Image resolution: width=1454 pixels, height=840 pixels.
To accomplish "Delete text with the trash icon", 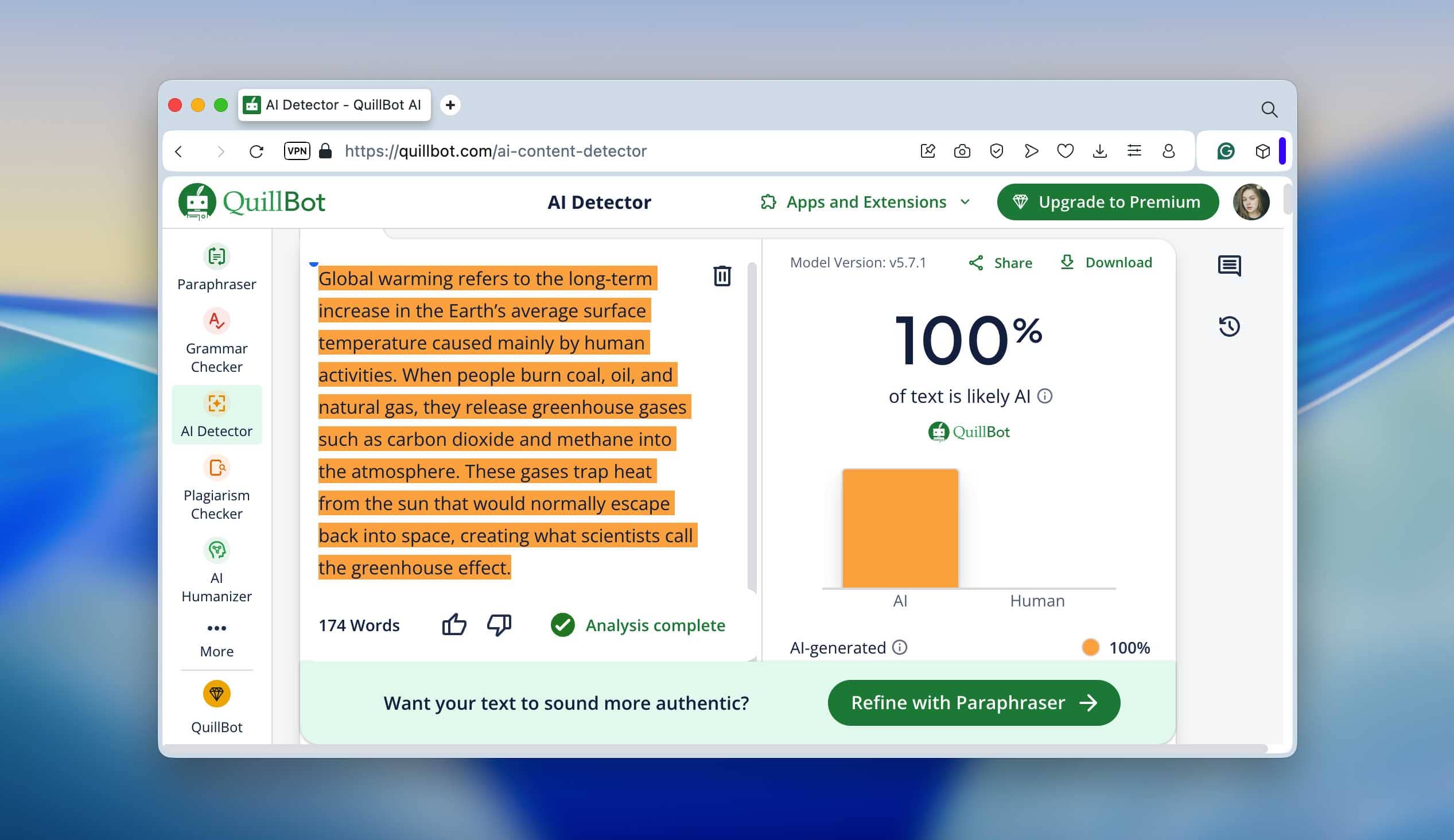I will coord(721,276).
